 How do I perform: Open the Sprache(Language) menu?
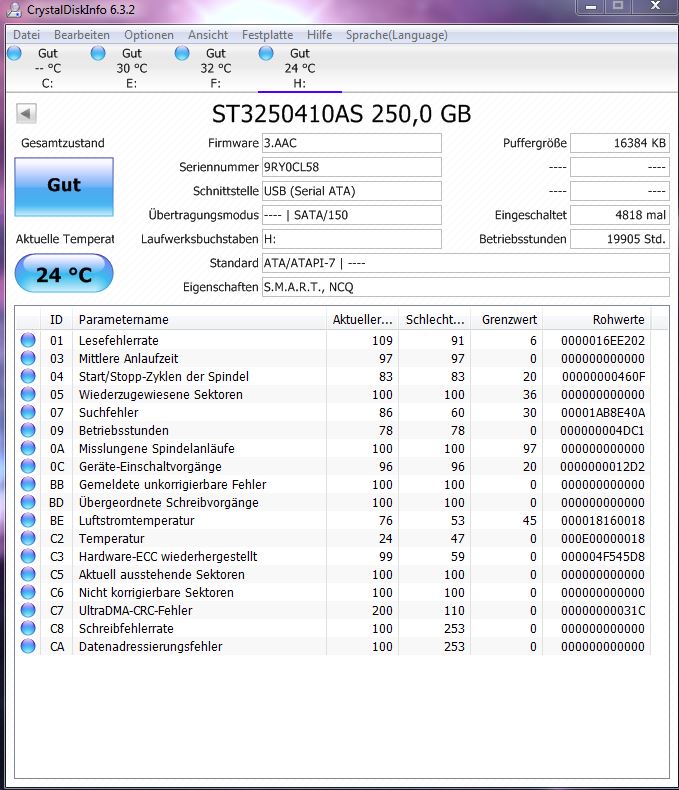pos(396,35)
